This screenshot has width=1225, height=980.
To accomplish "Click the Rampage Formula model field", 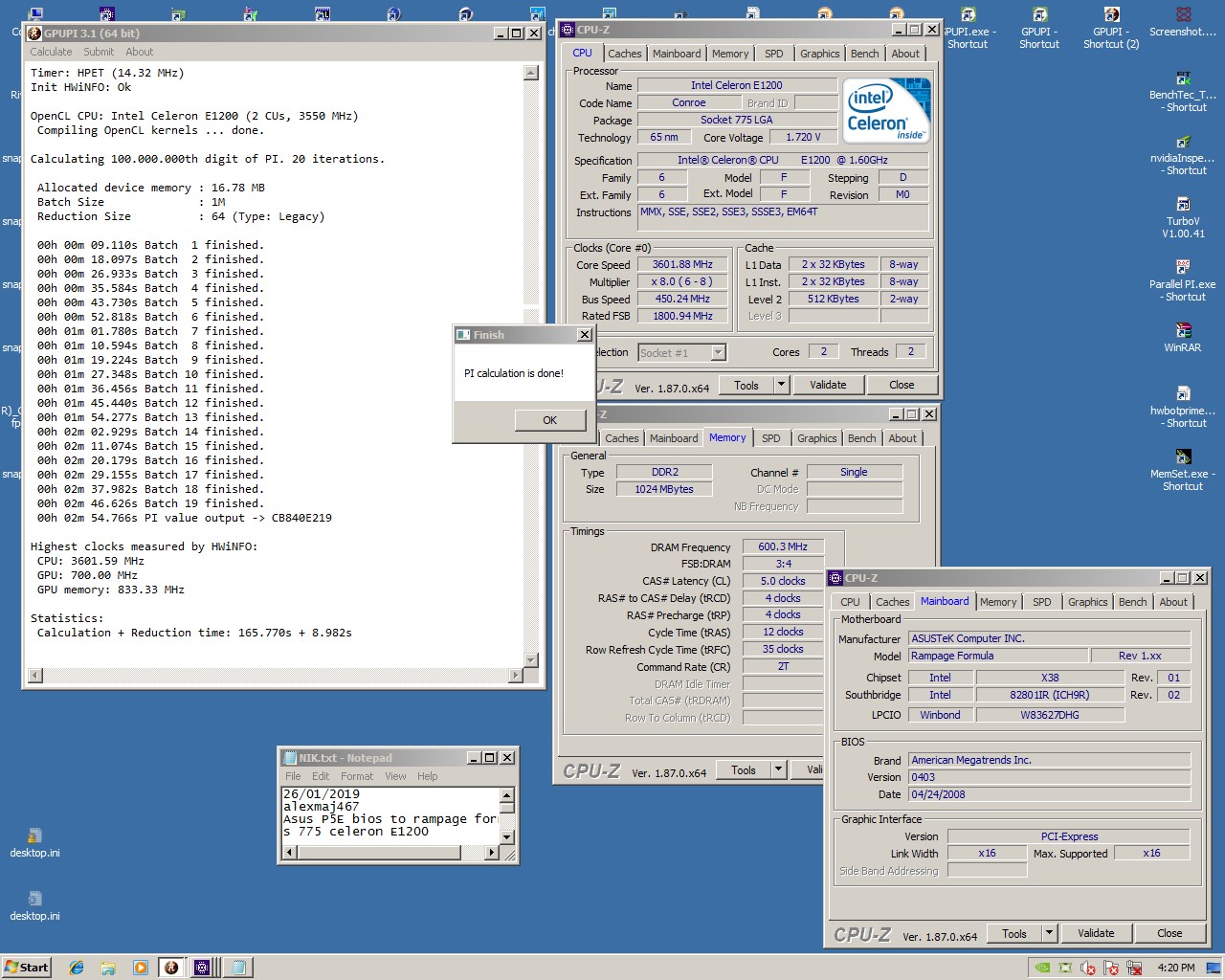I will coord(998,656).
